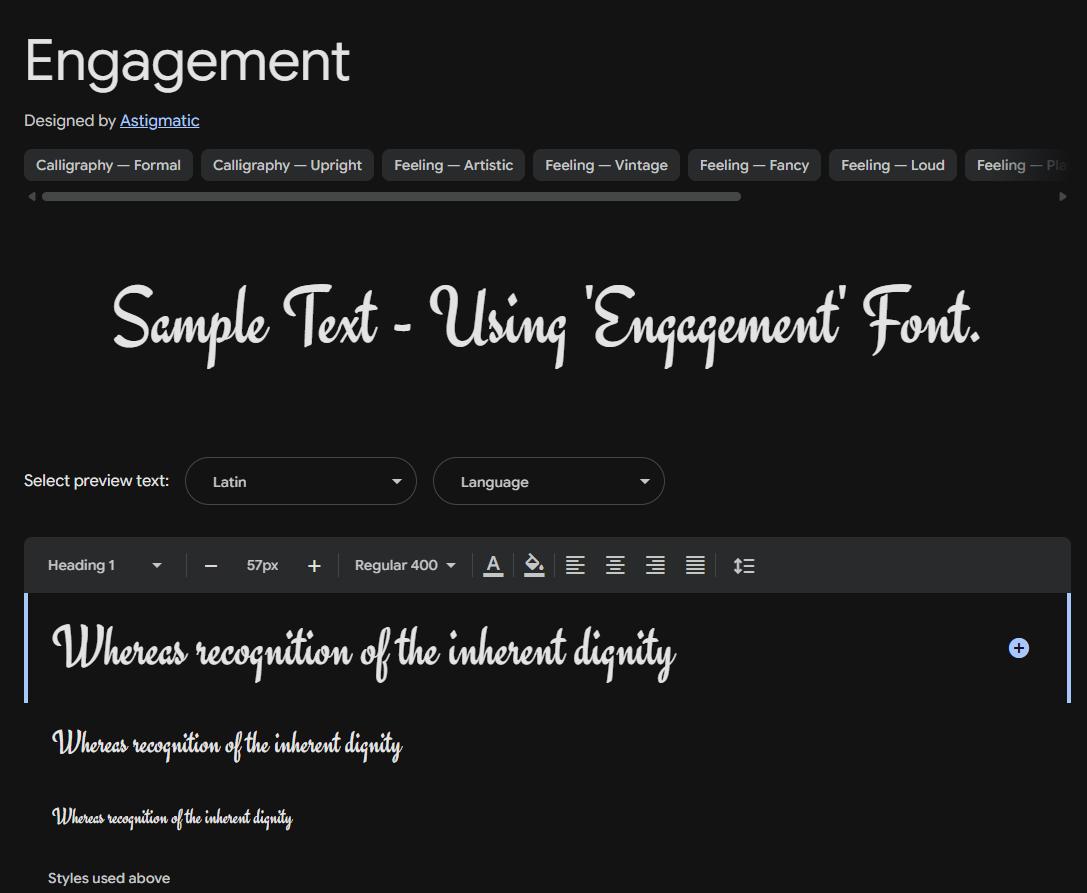1087x893 pixels.
Task: Select the Feeling — Artistic tag
Action: (453, 165)
